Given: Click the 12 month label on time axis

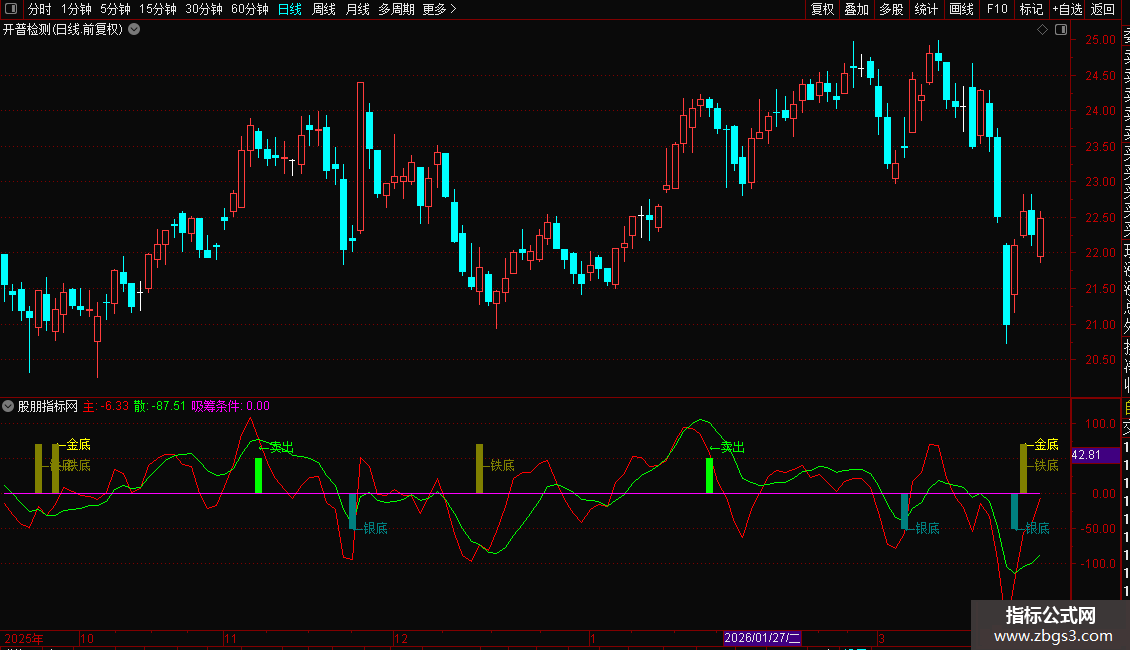Looking at the screenshot, I should coord(401,638).
